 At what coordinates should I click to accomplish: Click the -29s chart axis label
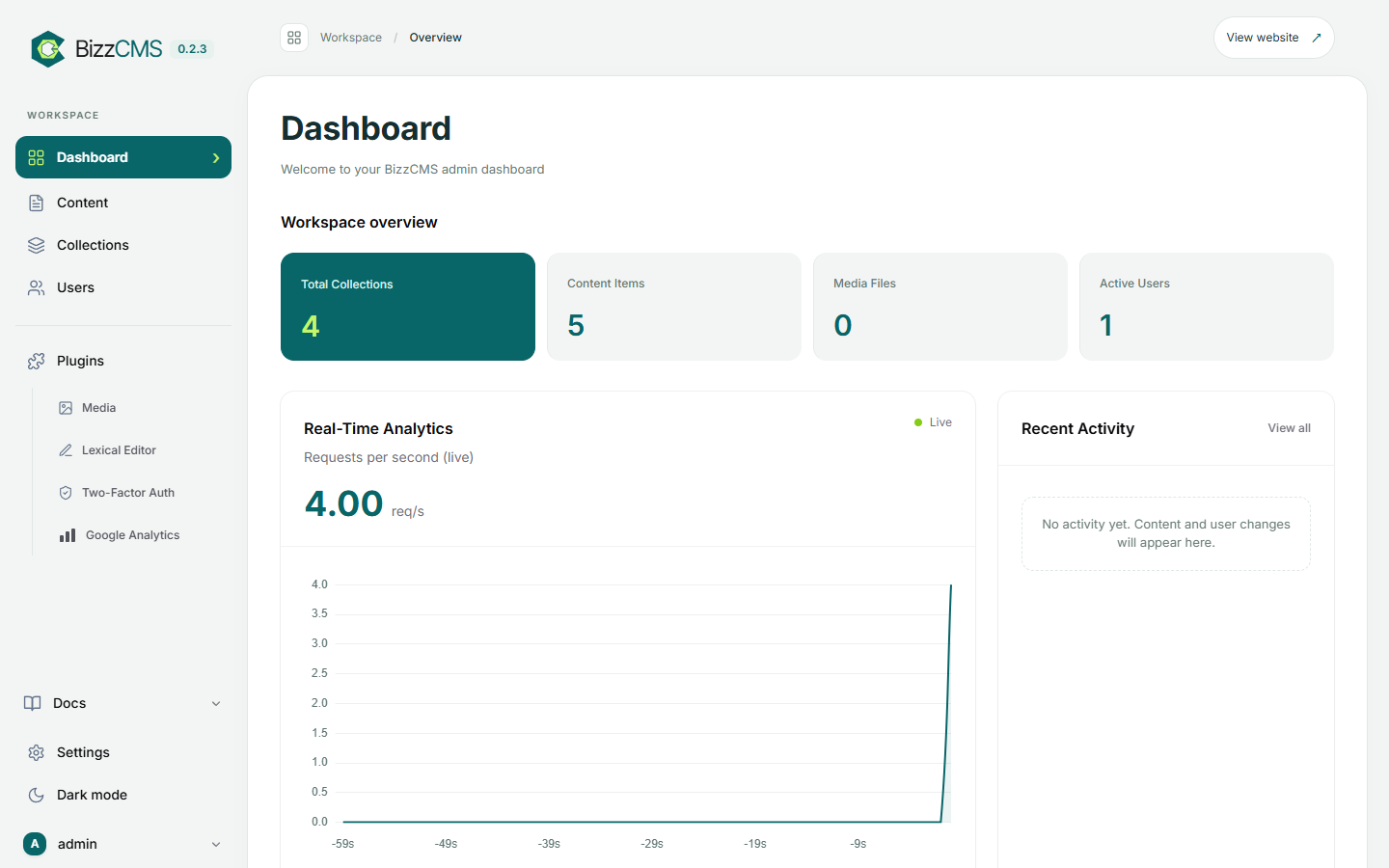[x=652, y=844]
